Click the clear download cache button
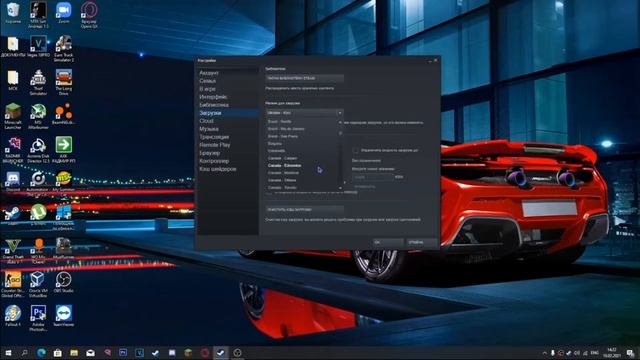 point(304,209)
